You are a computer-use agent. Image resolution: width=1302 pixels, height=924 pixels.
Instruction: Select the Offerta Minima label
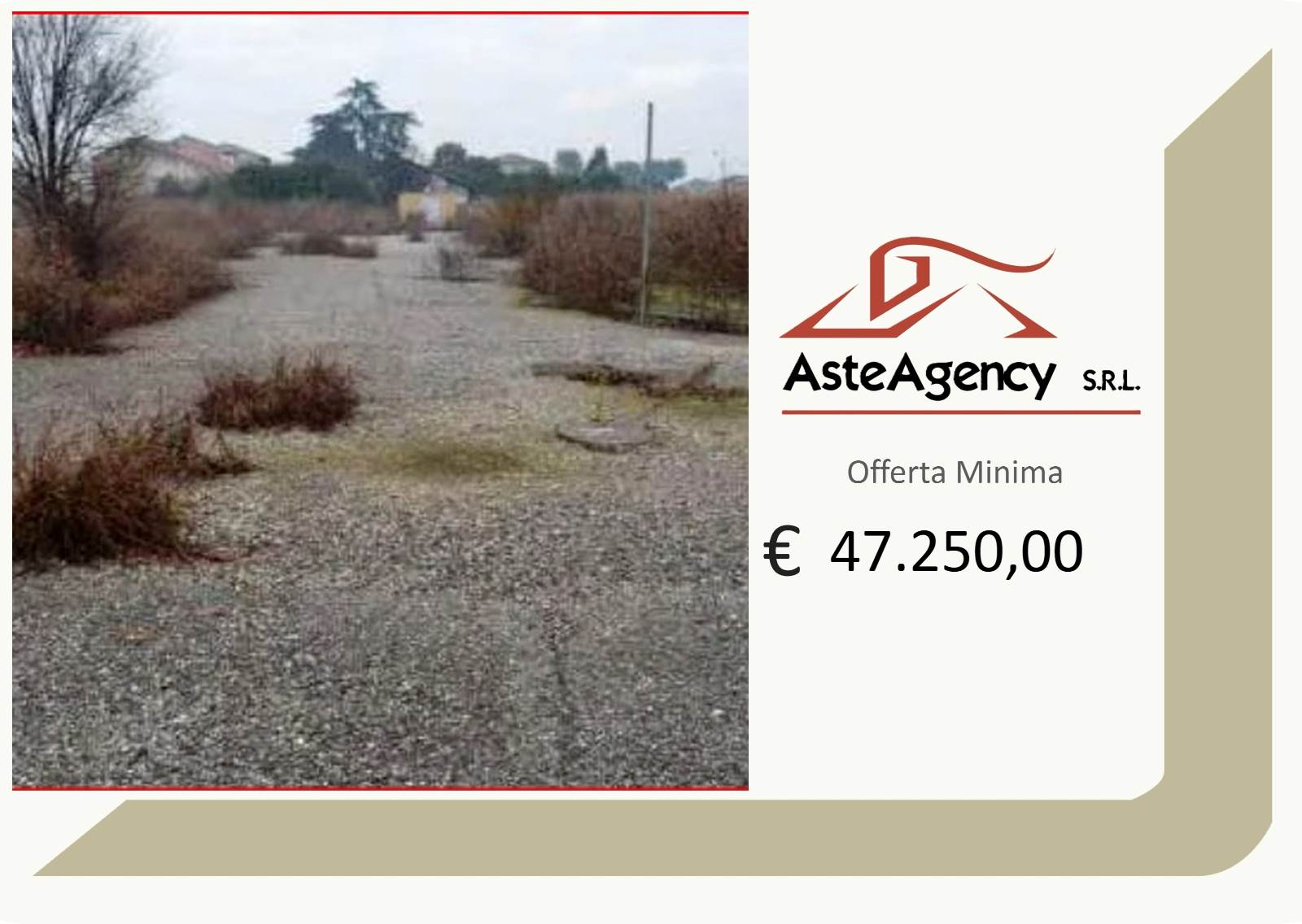coord(955,473)
